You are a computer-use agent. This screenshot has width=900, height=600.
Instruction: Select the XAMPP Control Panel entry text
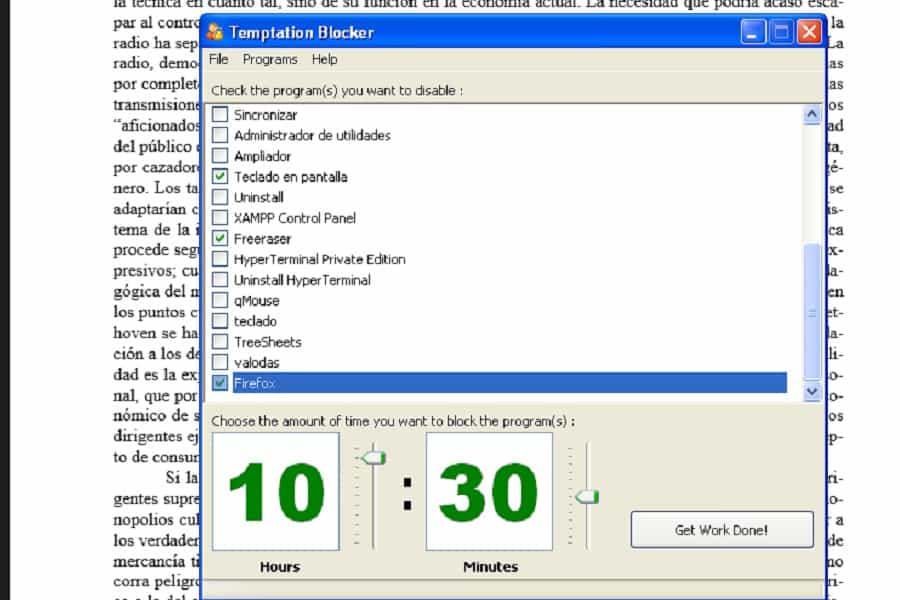[295, 218]
